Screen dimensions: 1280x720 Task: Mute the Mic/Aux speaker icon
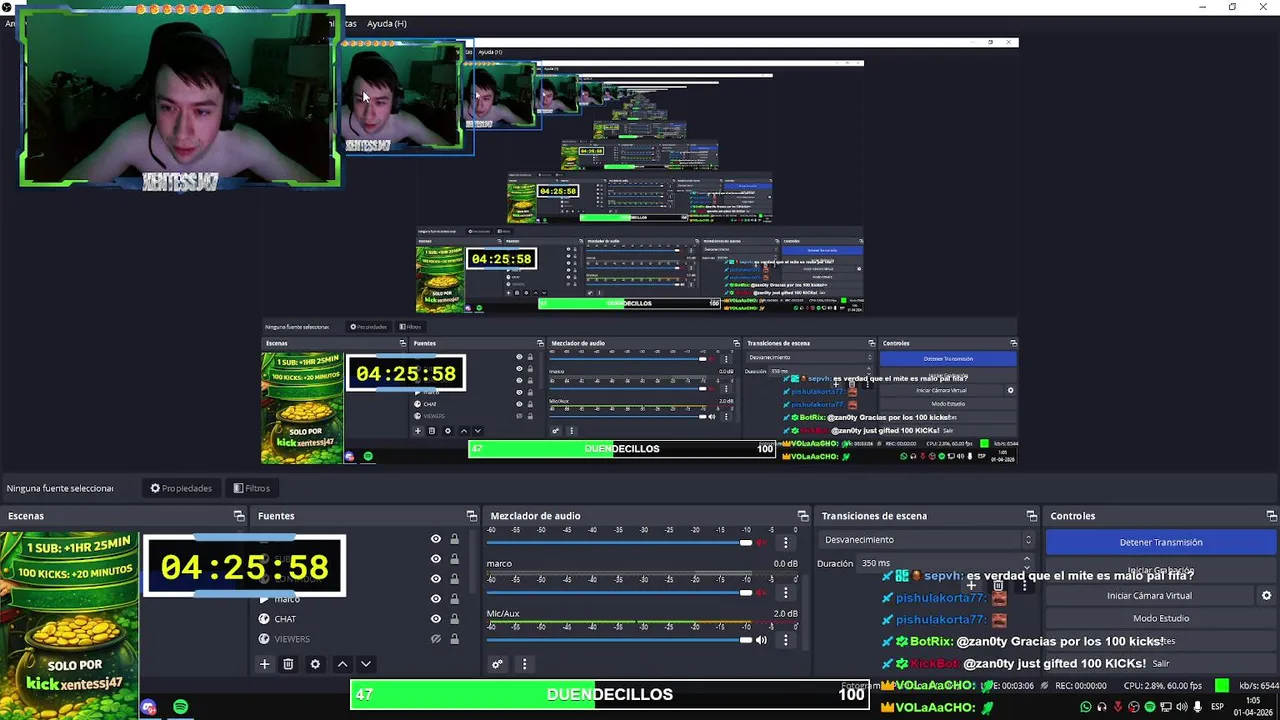[761, 640]
